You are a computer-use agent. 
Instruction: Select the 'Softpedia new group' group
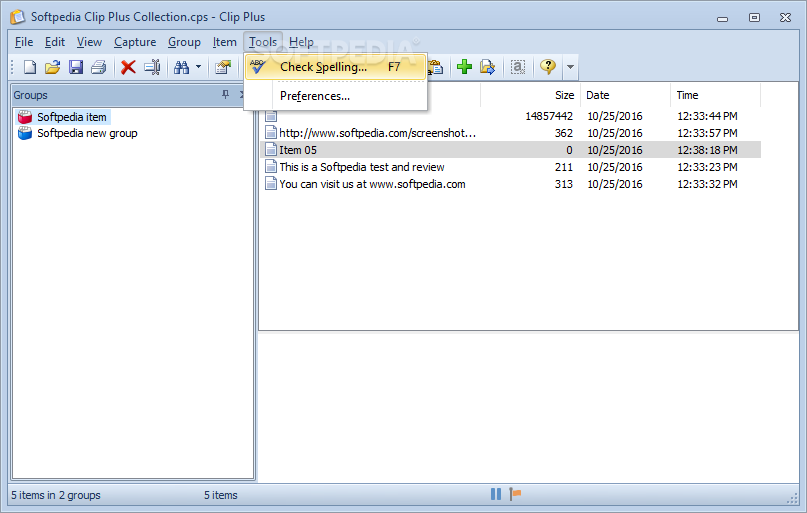click(87, 133)
